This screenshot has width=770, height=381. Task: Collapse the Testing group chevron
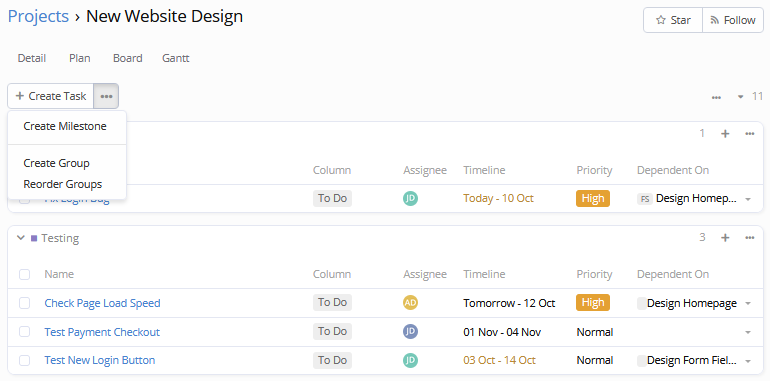pos(21,238)
